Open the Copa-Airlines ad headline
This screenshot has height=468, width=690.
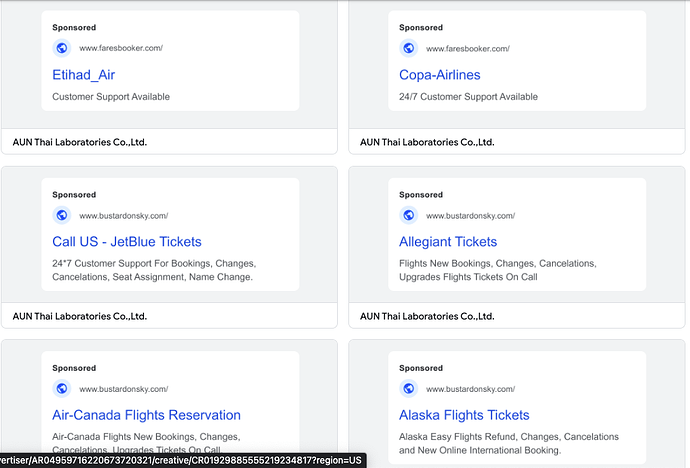tap(439, 75)
